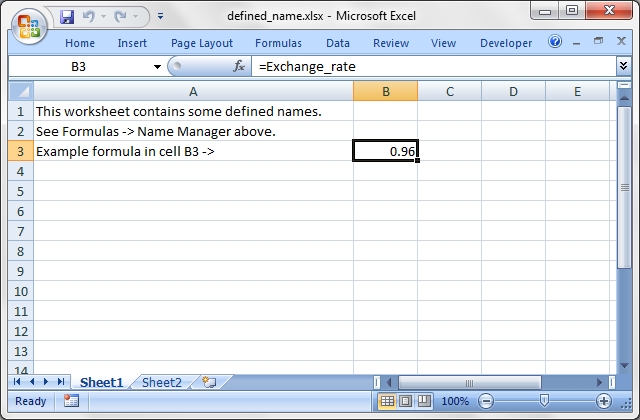Click the vertical scrollbar thumb
The image size is (640, 420).
click(624, 187)
